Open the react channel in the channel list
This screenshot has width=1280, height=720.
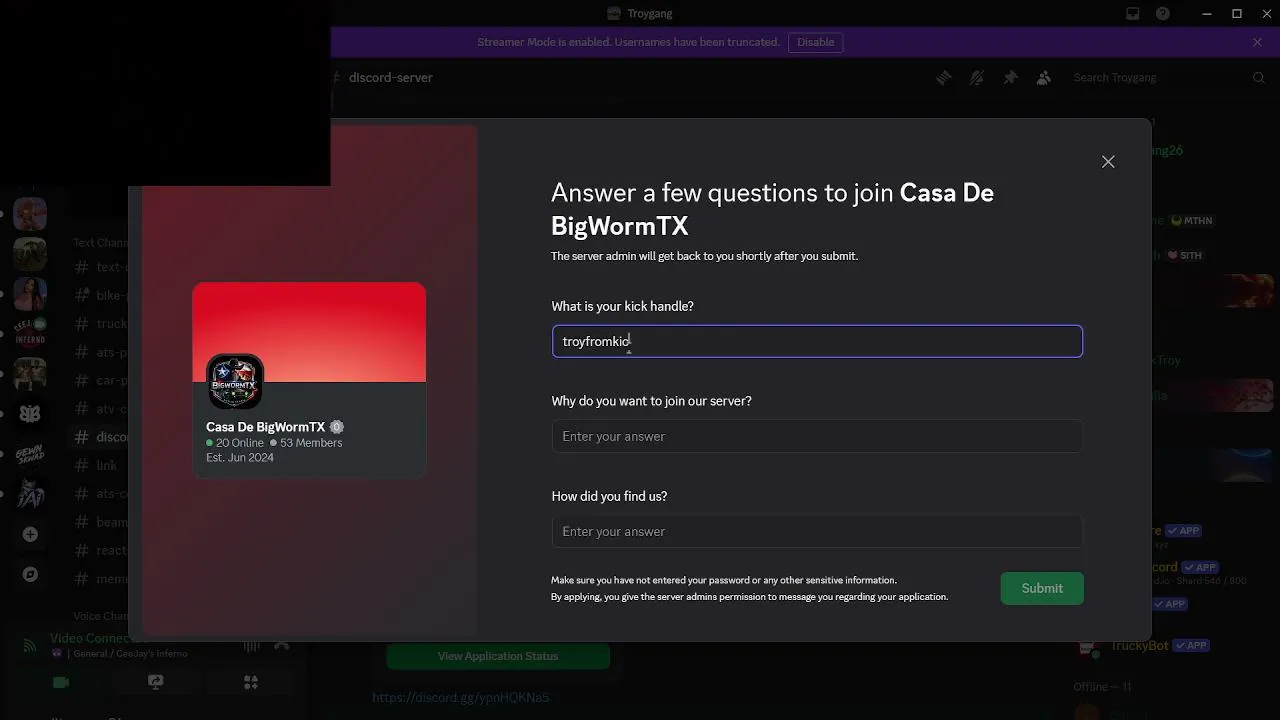(x=100, y=550)
